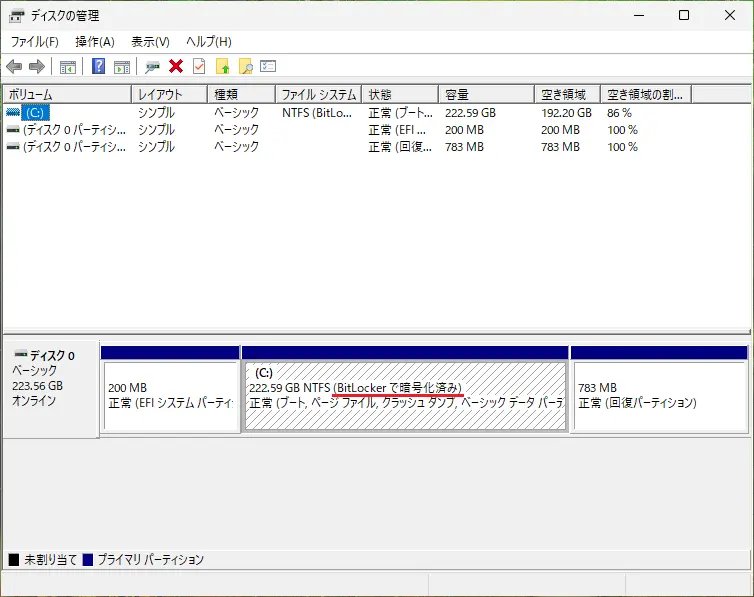Select the 783 MB recovery partition block

[659, 395]
